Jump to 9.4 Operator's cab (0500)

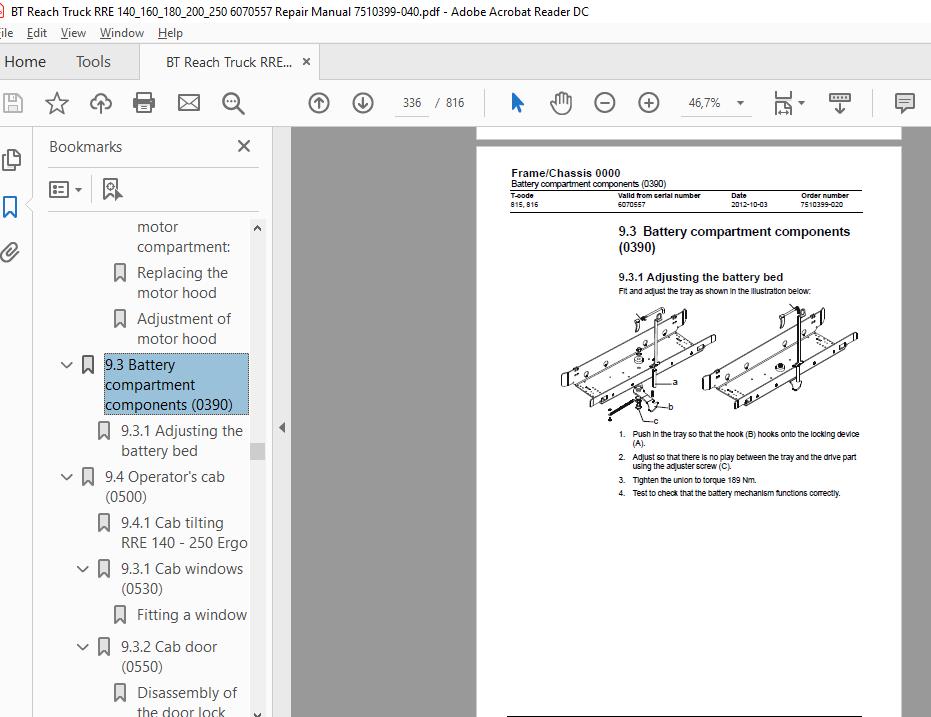tap(164, 487)
